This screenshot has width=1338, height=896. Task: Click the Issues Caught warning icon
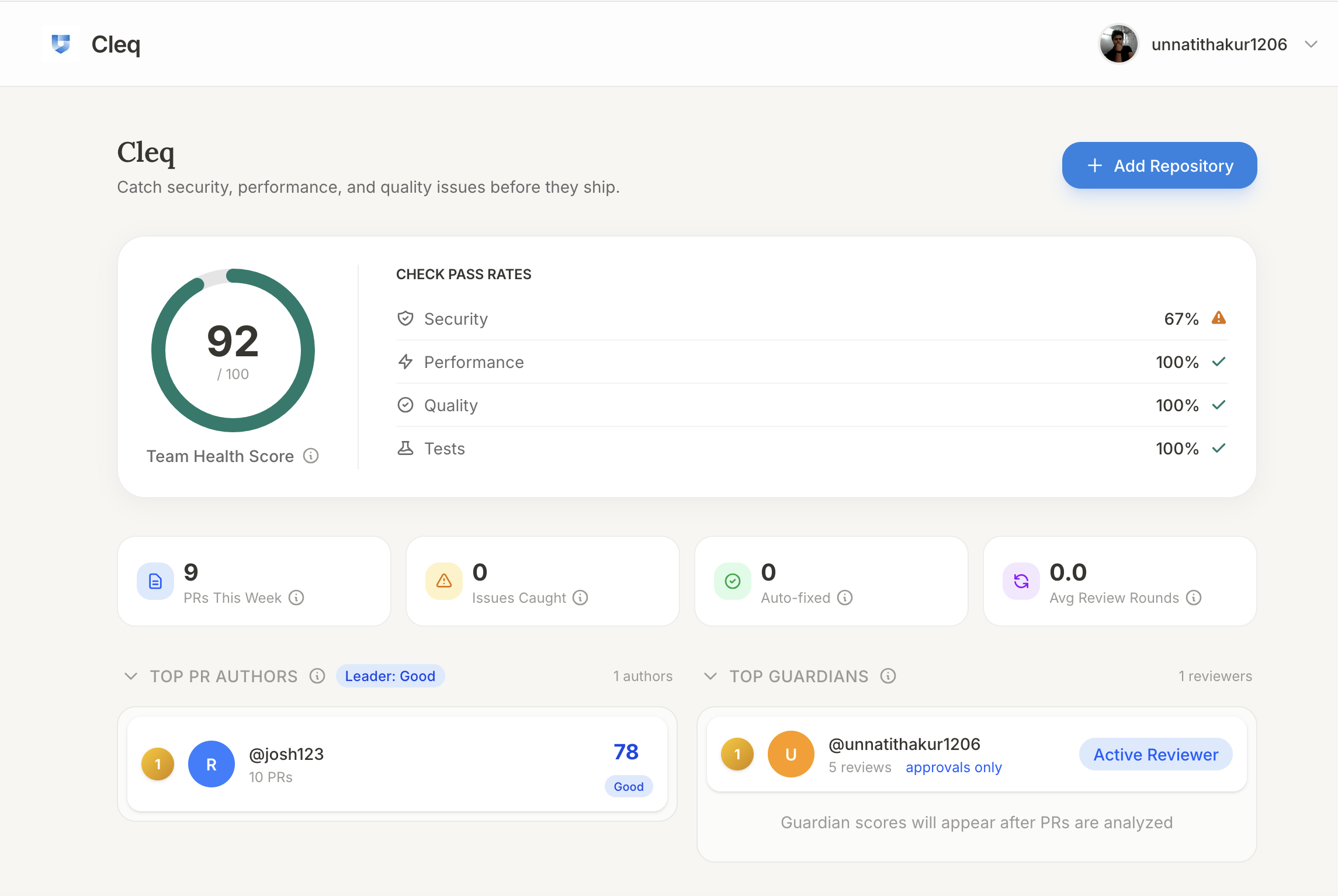point(443,581)
